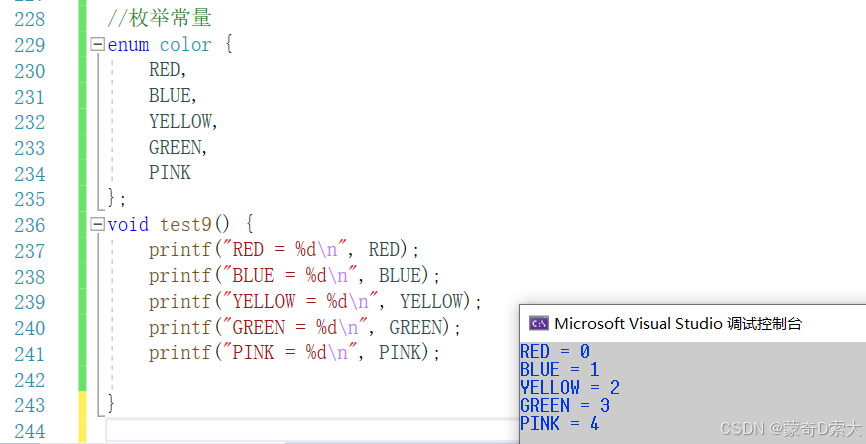Click the GREEN enumerator on line 233

coord(178,147)
